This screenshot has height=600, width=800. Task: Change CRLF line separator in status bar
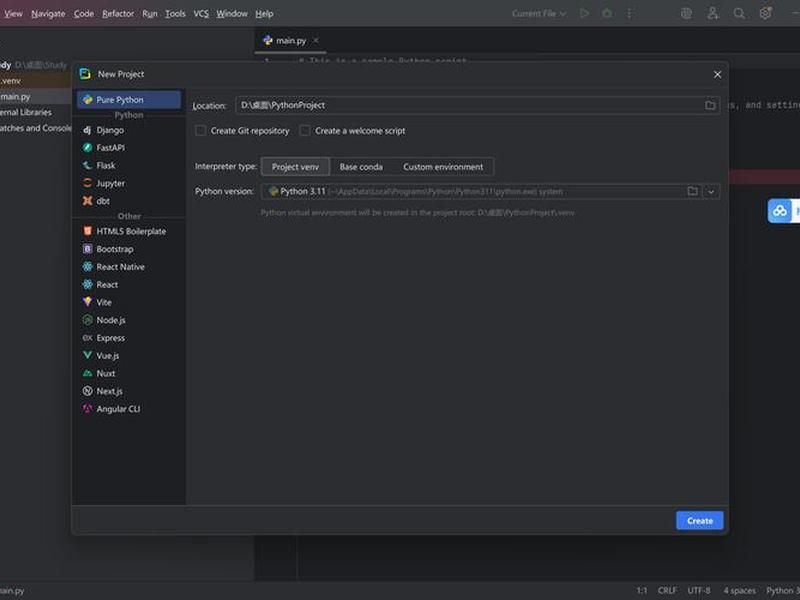(x=667, y=590)
